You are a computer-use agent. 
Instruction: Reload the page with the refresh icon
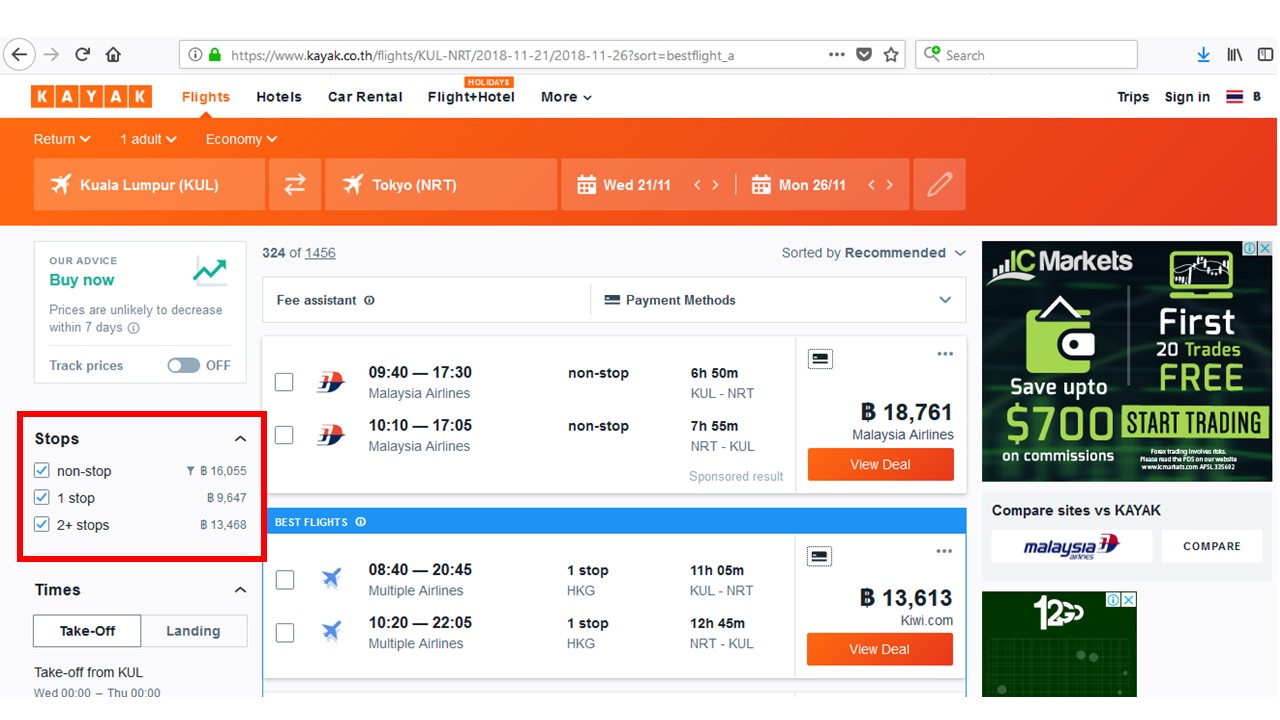tap(83, 55)
